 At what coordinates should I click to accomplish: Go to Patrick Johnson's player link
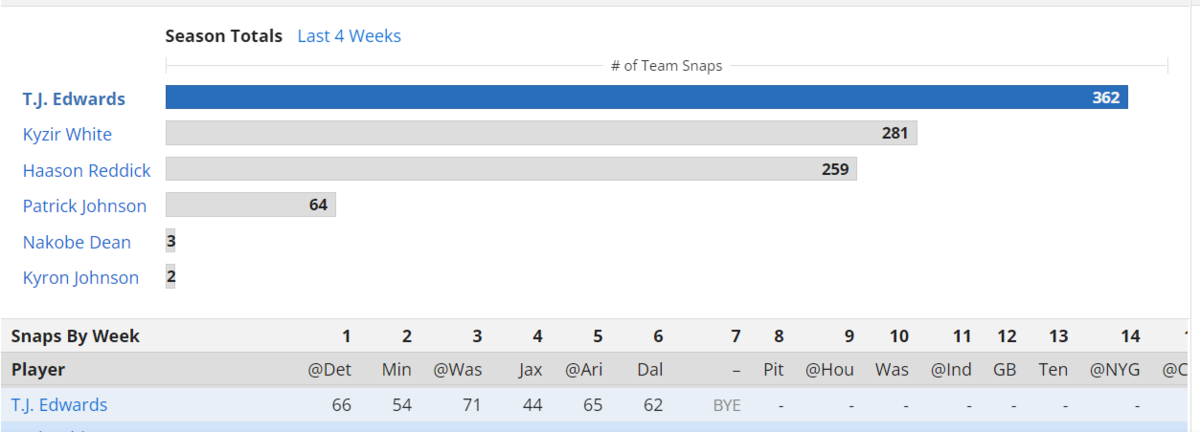pos(85,206)
